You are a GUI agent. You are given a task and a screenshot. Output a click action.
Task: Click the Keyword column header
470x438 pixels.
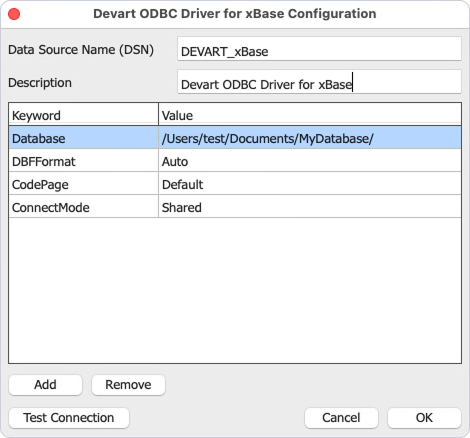click(83, 115)
